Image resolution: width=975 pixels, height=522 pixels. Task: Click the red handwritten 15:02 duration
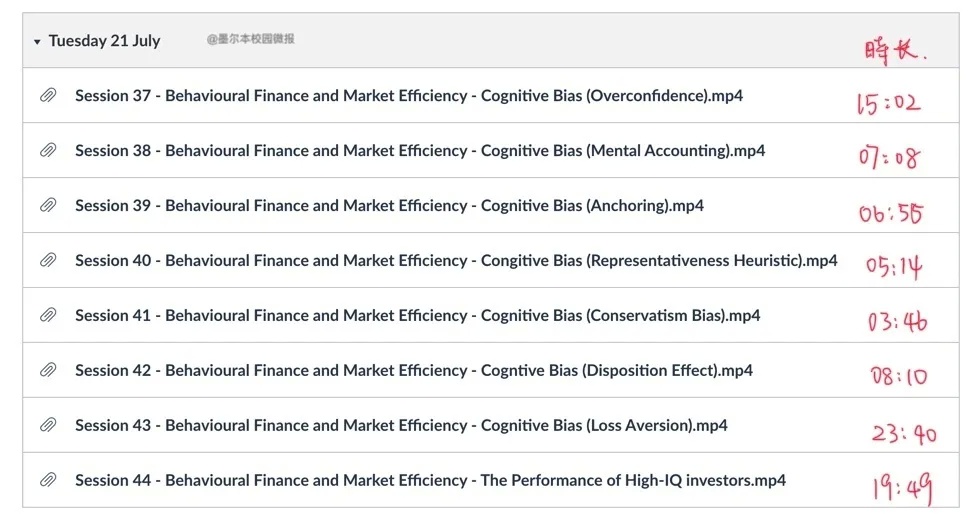889,103
